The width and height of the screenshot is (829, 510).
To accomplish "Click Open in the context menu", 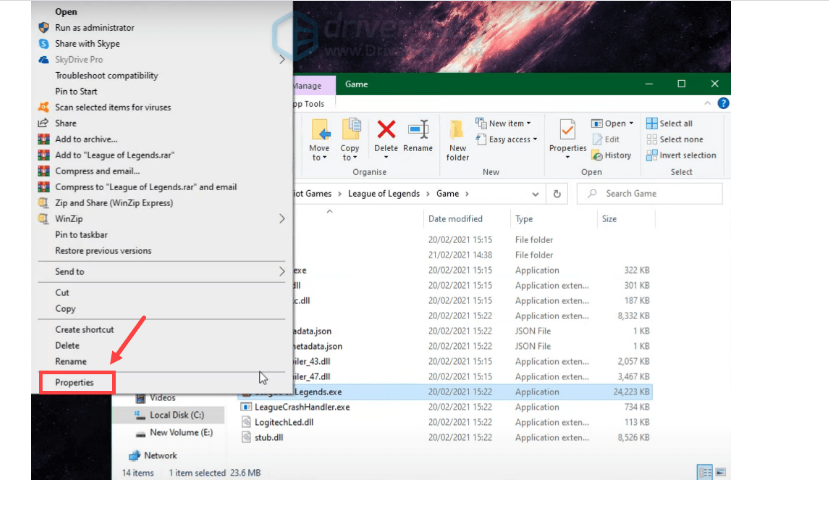I will pos(66,12).
